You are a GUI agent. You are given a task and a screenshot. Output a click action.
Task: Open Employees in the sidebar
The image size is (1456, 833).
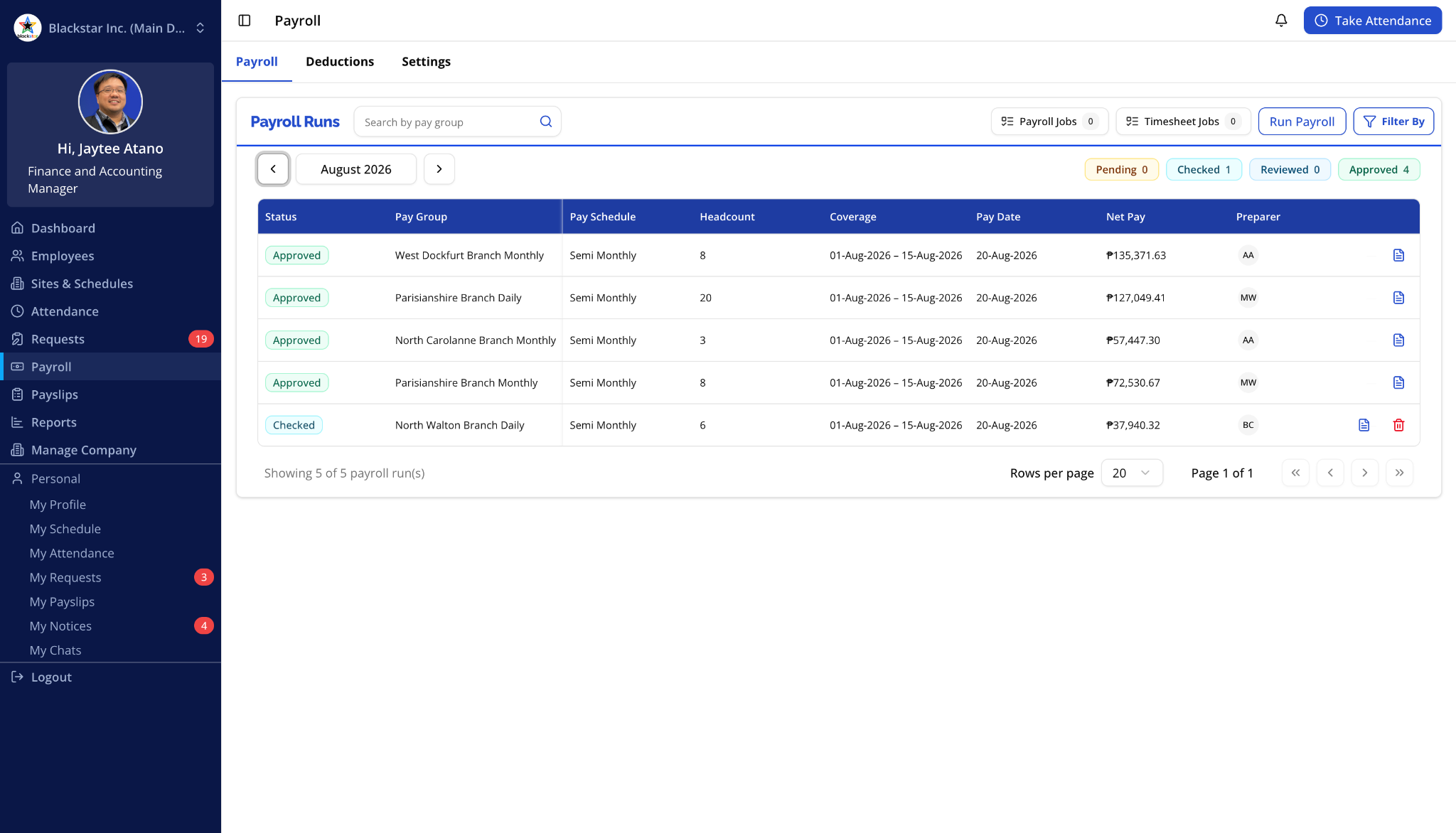pos(110,256)
